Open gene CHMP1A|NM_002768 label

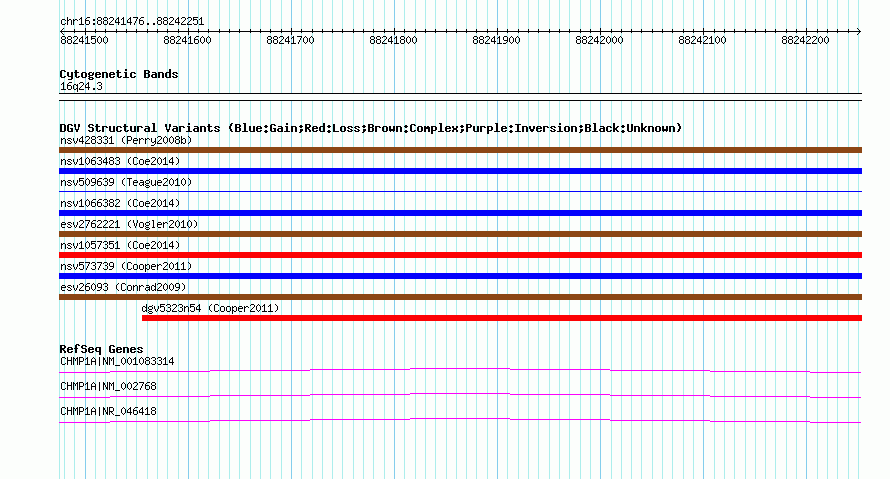pos(108,386)
